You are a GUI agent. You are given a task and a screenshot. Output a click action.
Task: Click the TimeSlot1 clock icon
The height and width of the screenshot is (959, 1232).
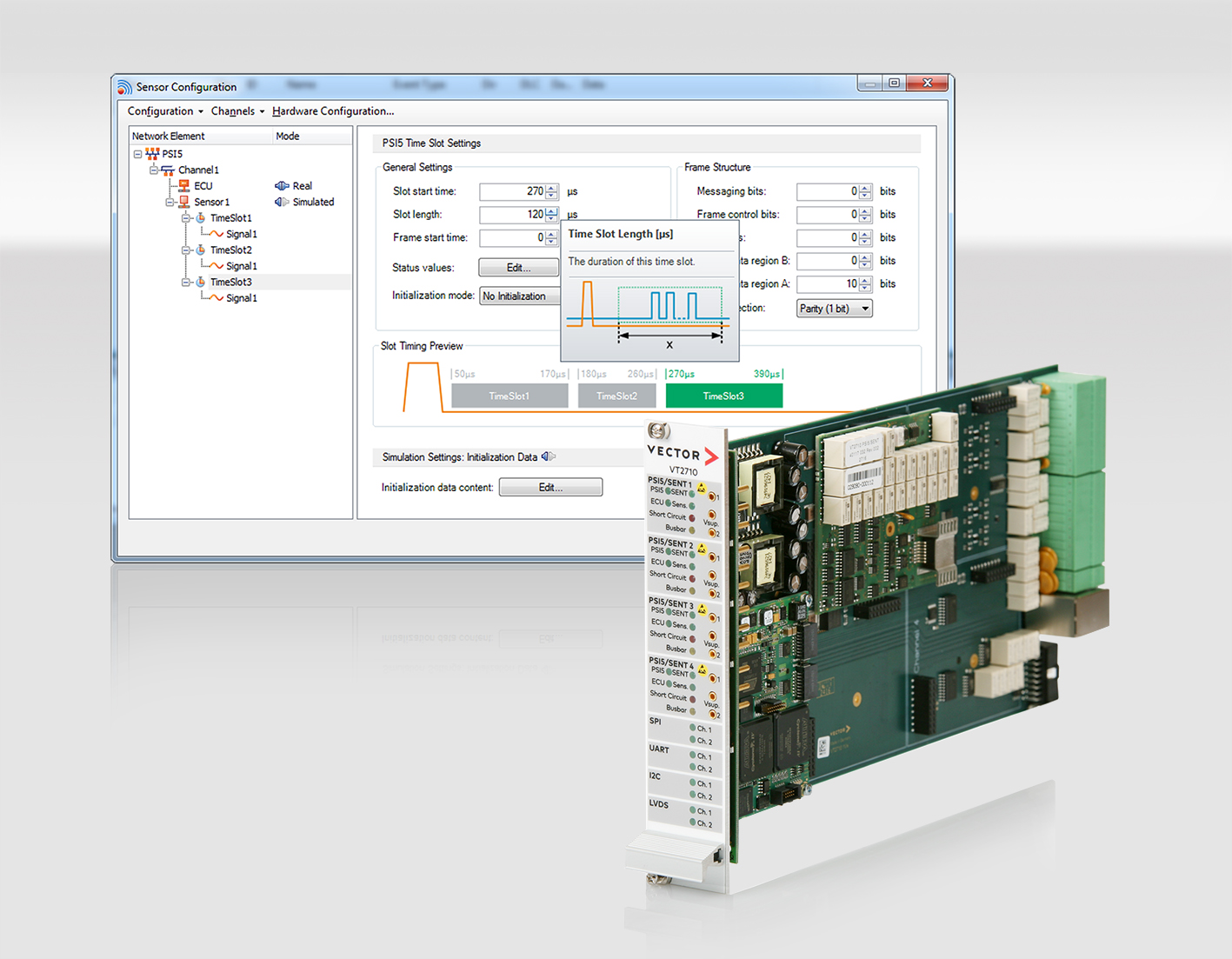coord(201,218)
